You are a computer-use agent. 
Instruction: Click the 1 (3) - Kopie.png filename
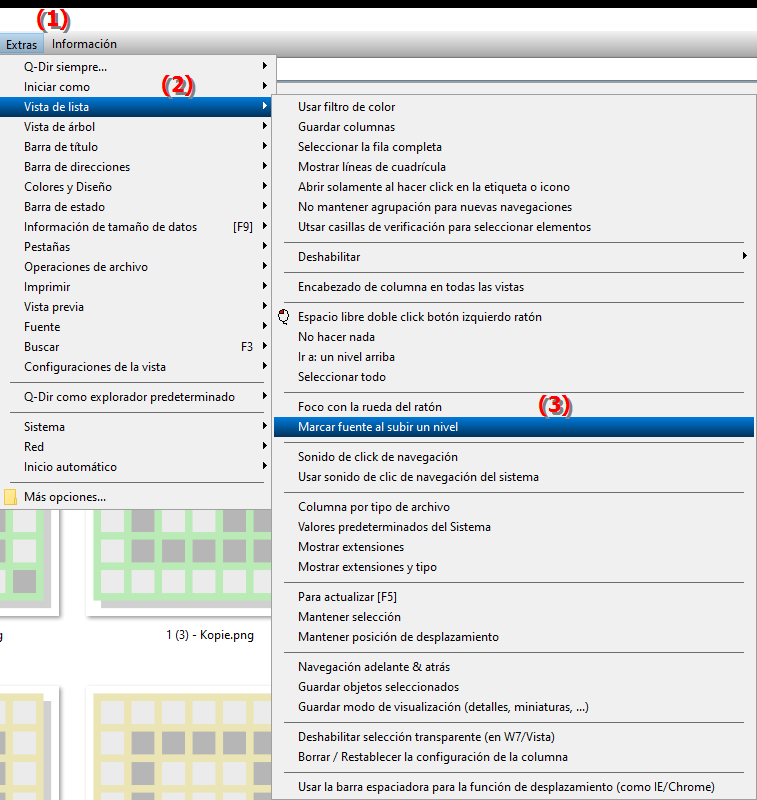pos(210,635)
